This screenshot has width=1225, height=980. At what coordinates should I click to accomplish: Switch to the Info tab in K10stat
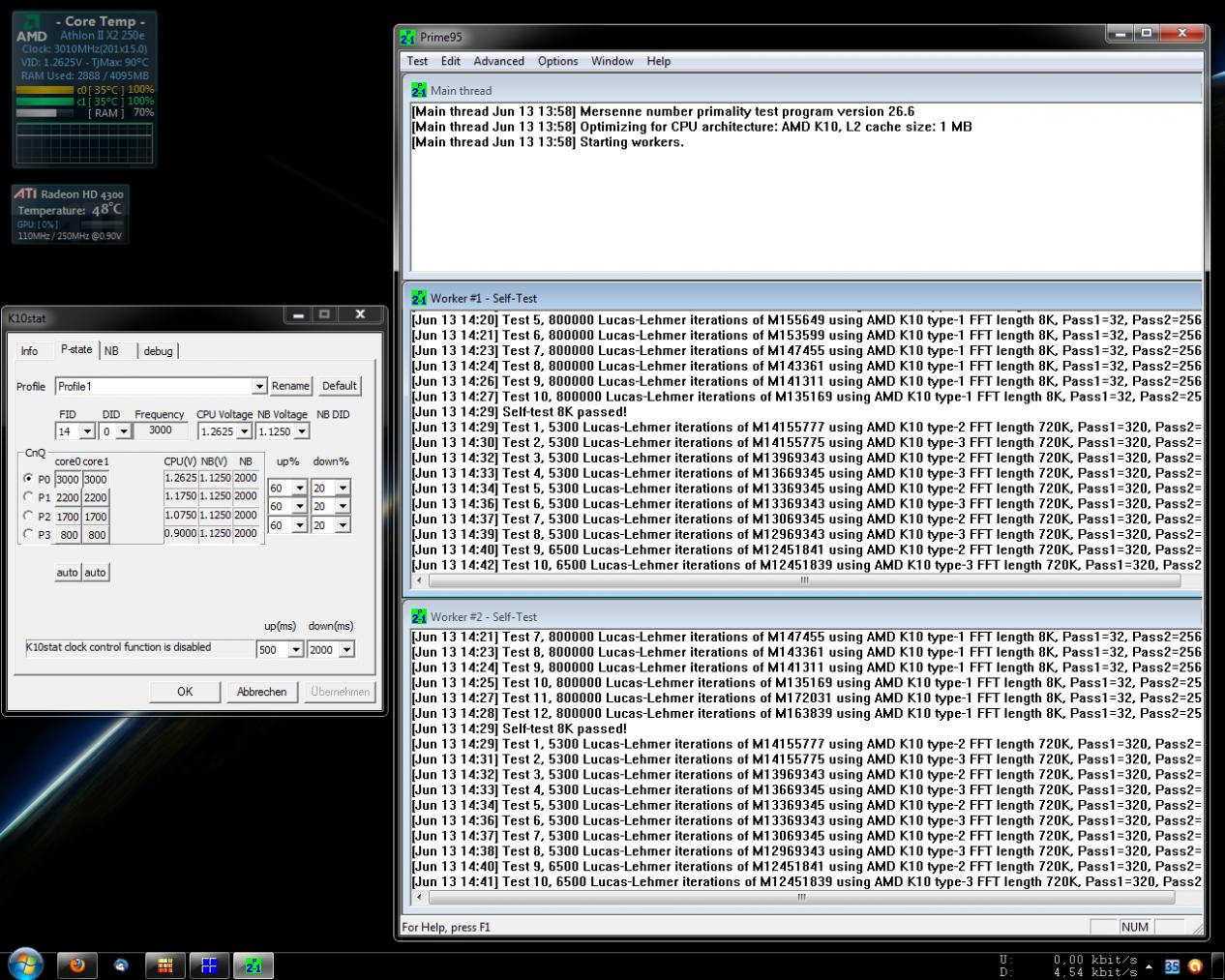click(x=30, y=351)
